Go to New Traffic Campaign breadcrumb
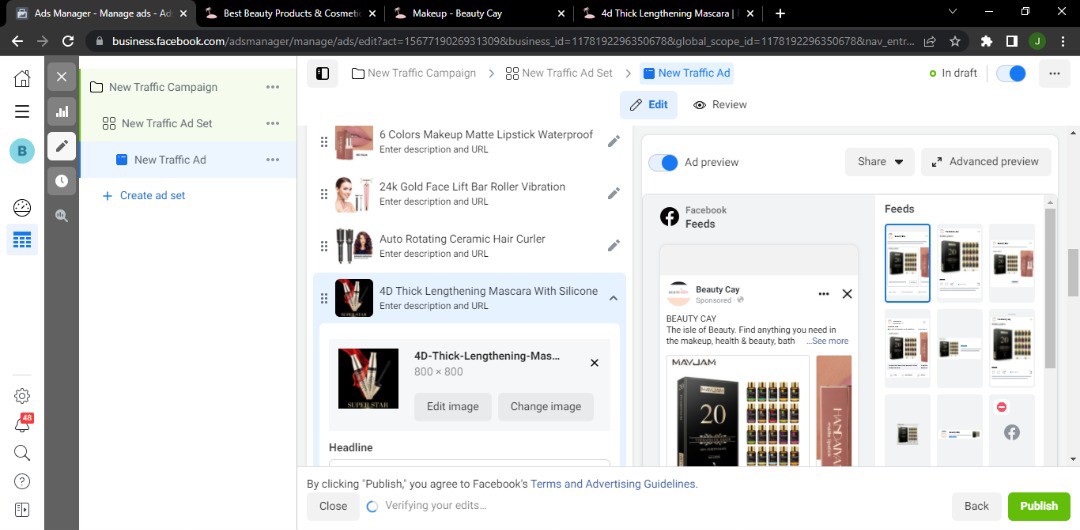1080x530 pixels. pos(413,73)
